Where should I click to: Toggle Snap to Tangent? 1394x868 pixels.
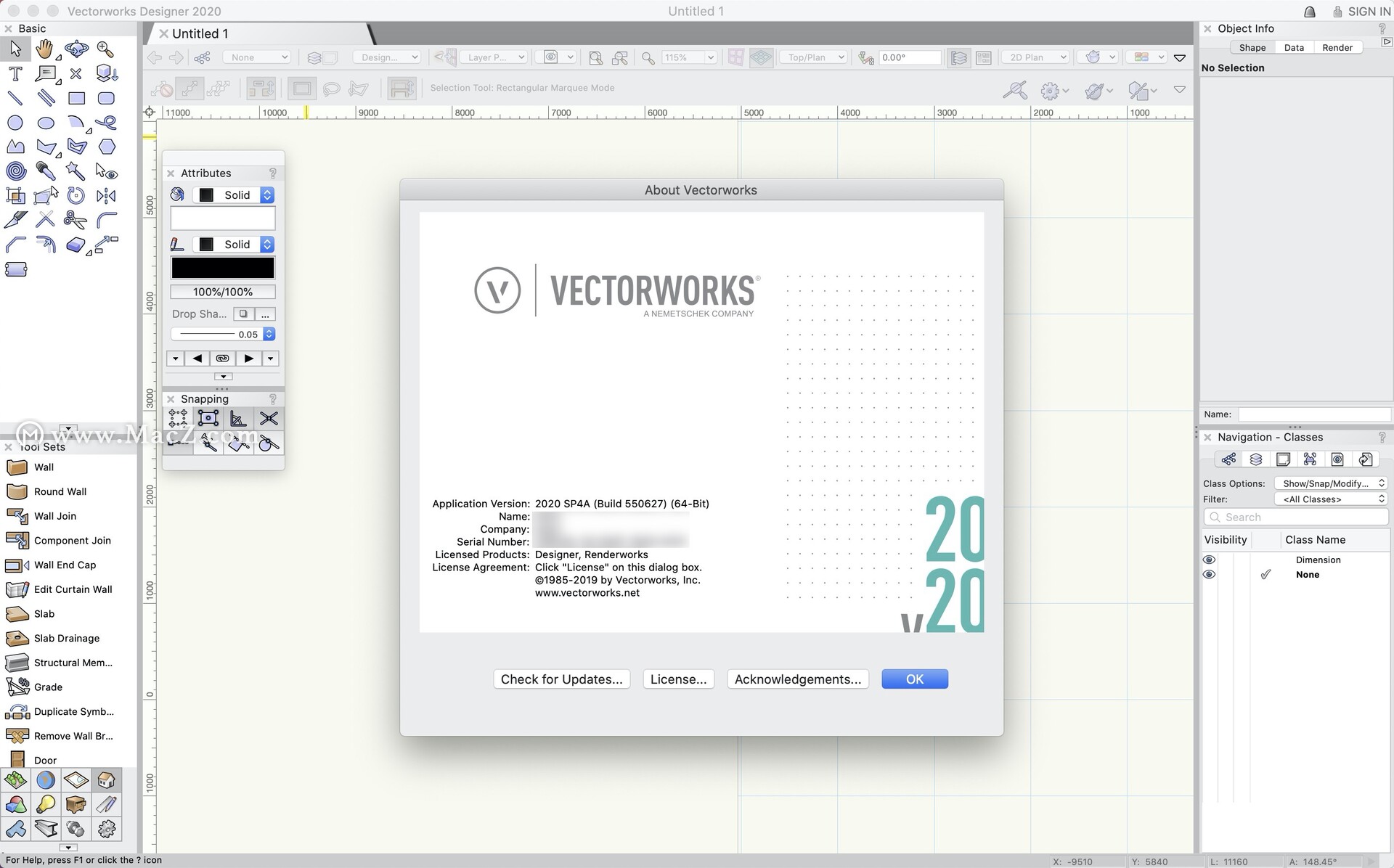pyautogui.click(x=269, y=443)
